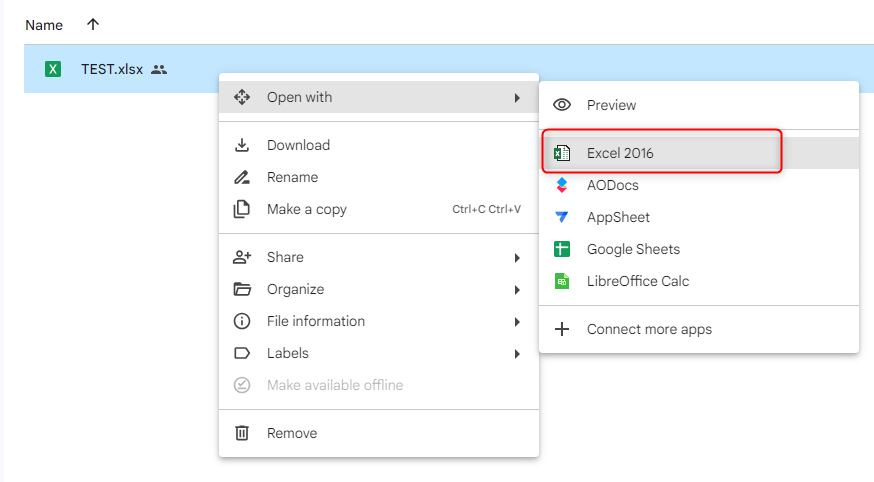Click the Remove trash can icon
Screen dimensions: 874x482
pyautogui.click(x=242, y=433)
